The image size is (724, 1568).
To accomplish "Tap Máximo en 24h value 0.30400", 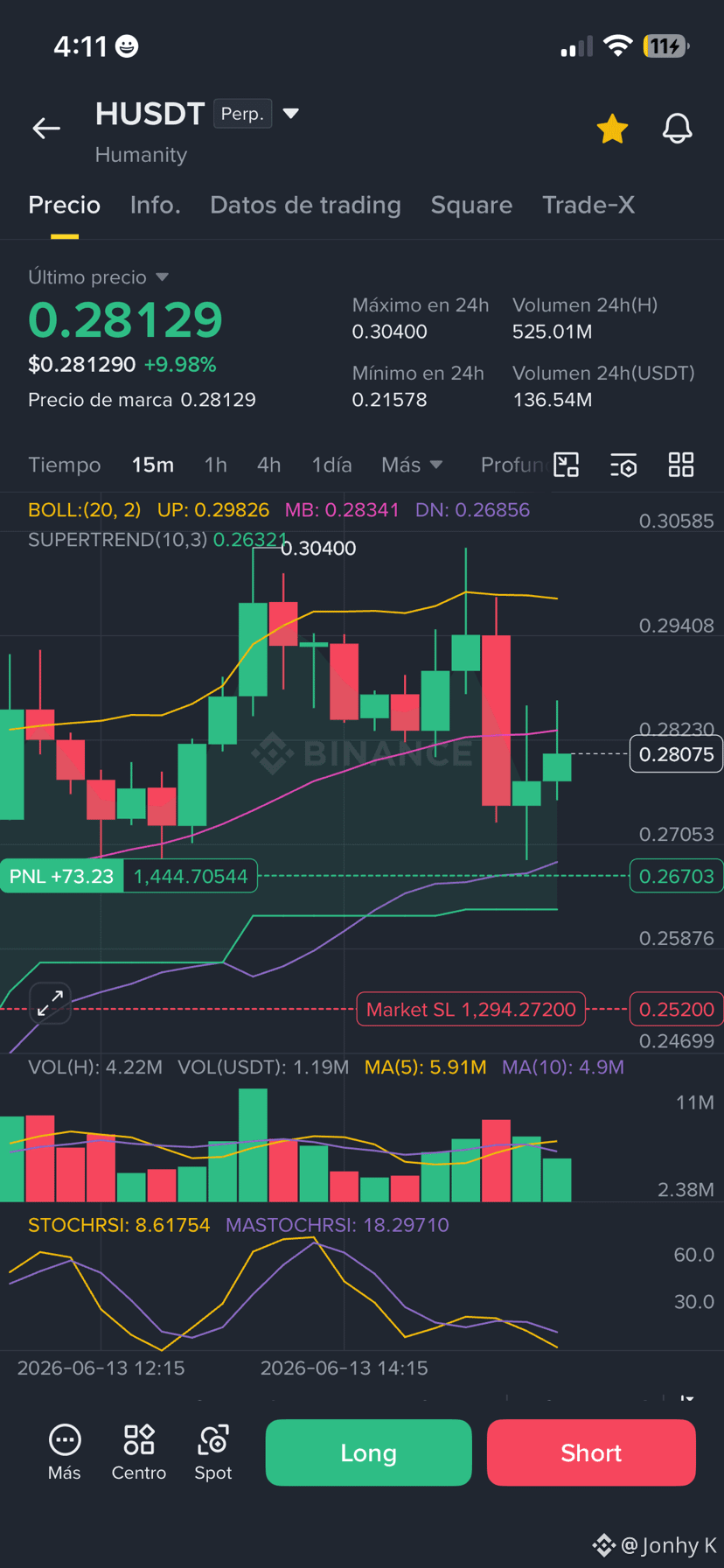I will point(389,332).
